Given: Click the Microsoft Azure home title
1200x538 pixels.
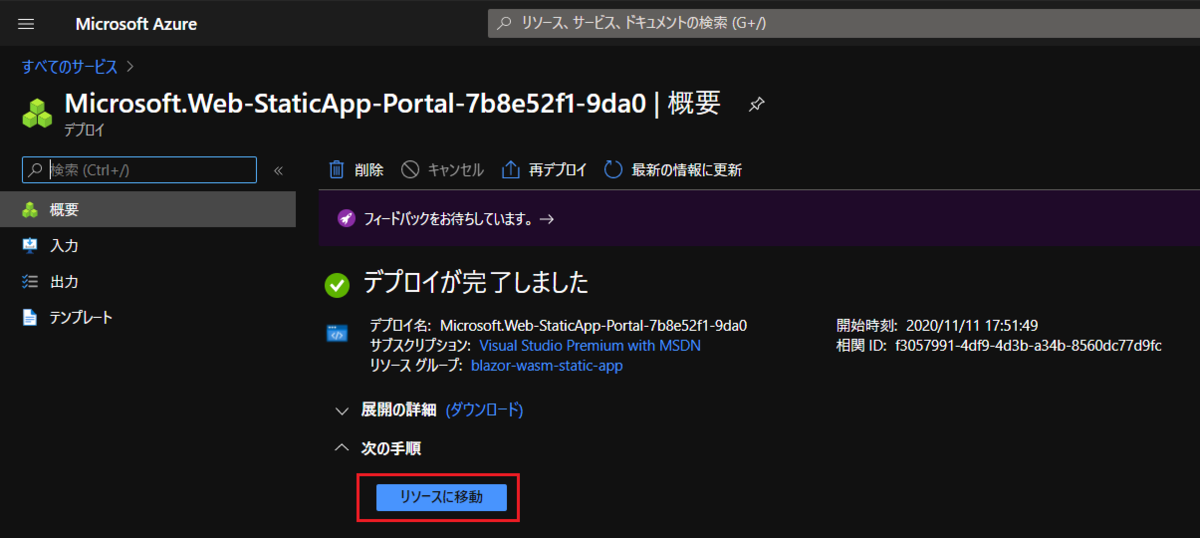Looking at the screenshot, I should click(136, 24).
